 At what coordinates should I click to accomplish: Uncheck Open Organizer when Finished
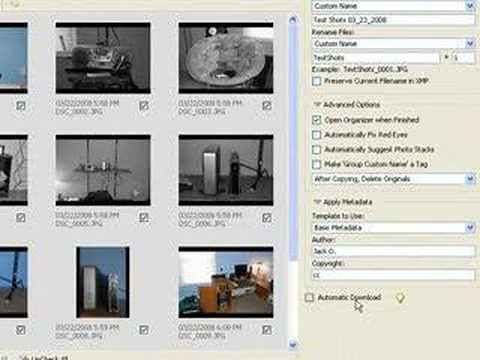[x=317, y=120]
